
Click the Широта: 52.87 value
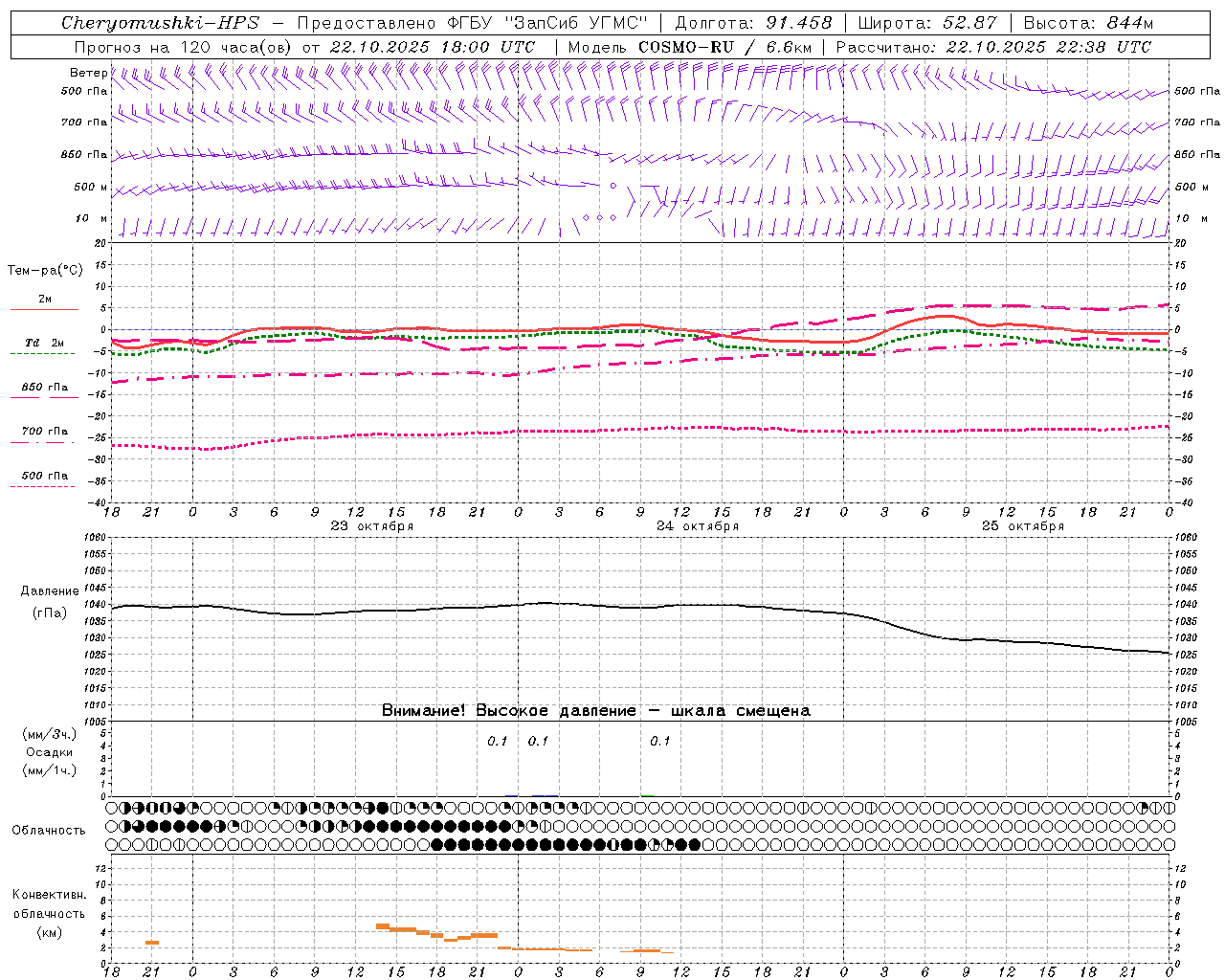pos(927,23)
